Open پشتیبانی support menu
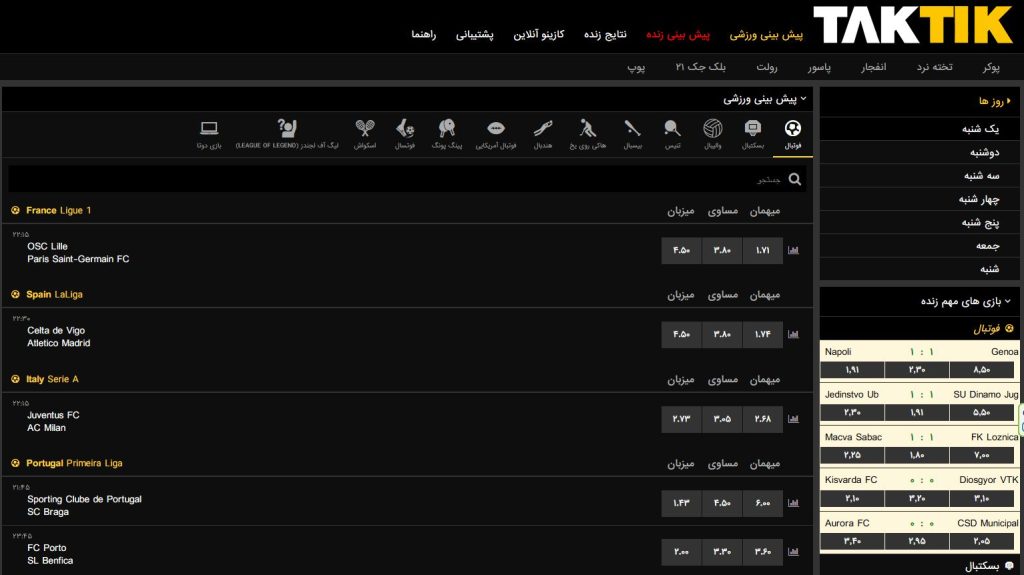Screen dimensions: 1024x575 point(474,35)
